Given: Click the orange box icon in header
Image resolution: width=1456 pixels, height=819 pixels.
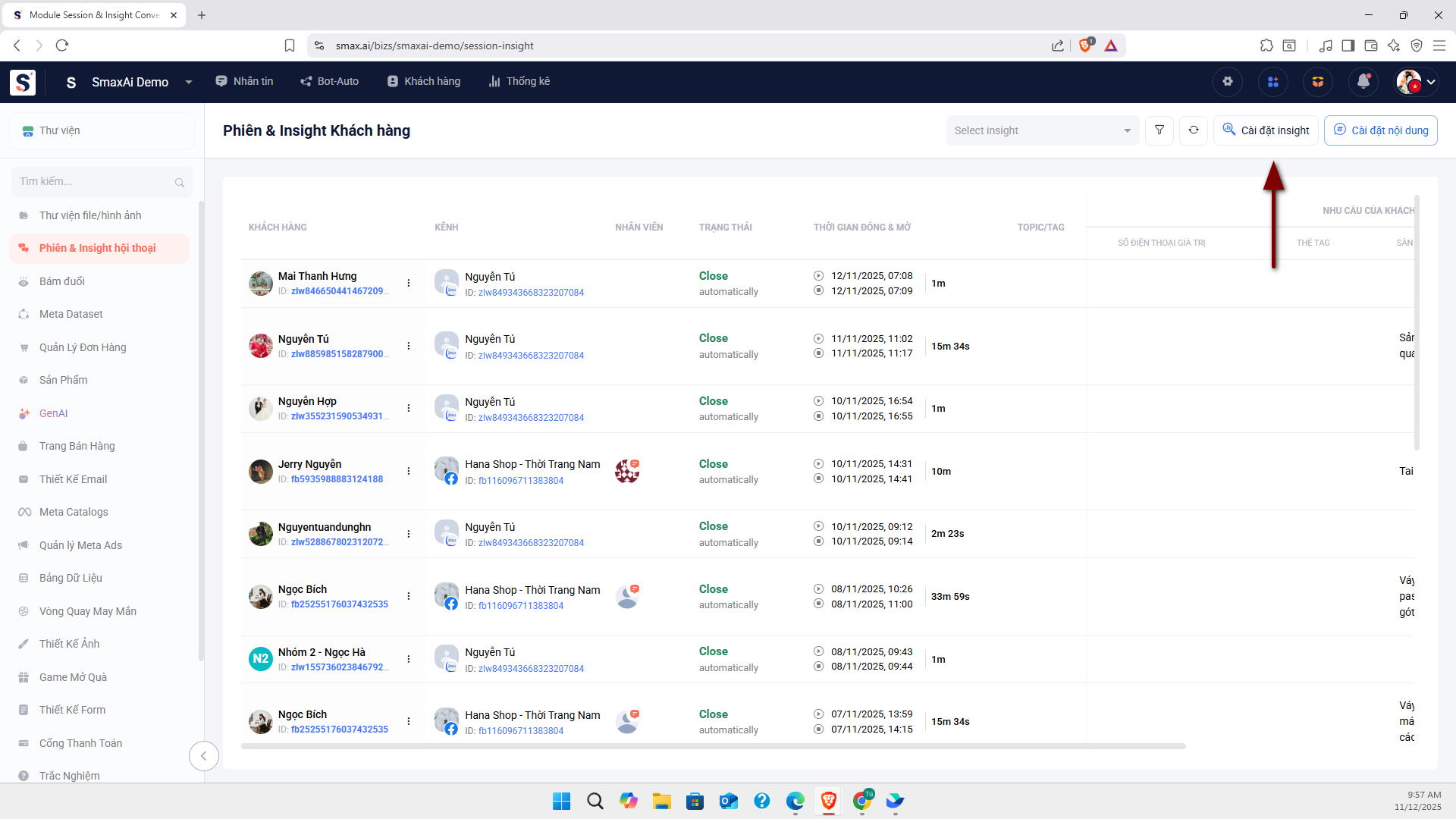Looking at the screenshot, I should [1318, 82].
